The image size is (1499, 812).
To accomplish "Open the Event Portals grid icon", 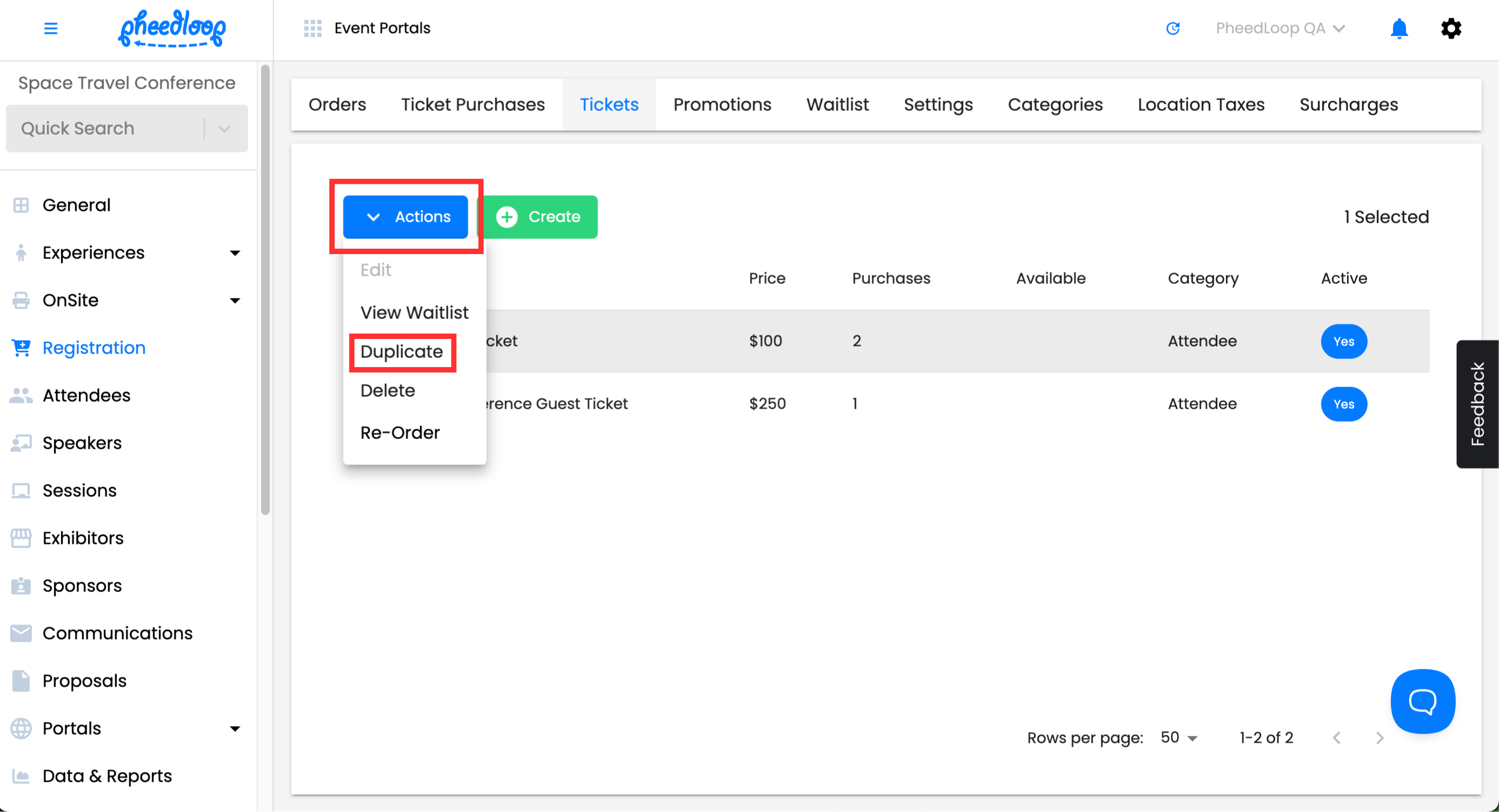I will (313, 28).
